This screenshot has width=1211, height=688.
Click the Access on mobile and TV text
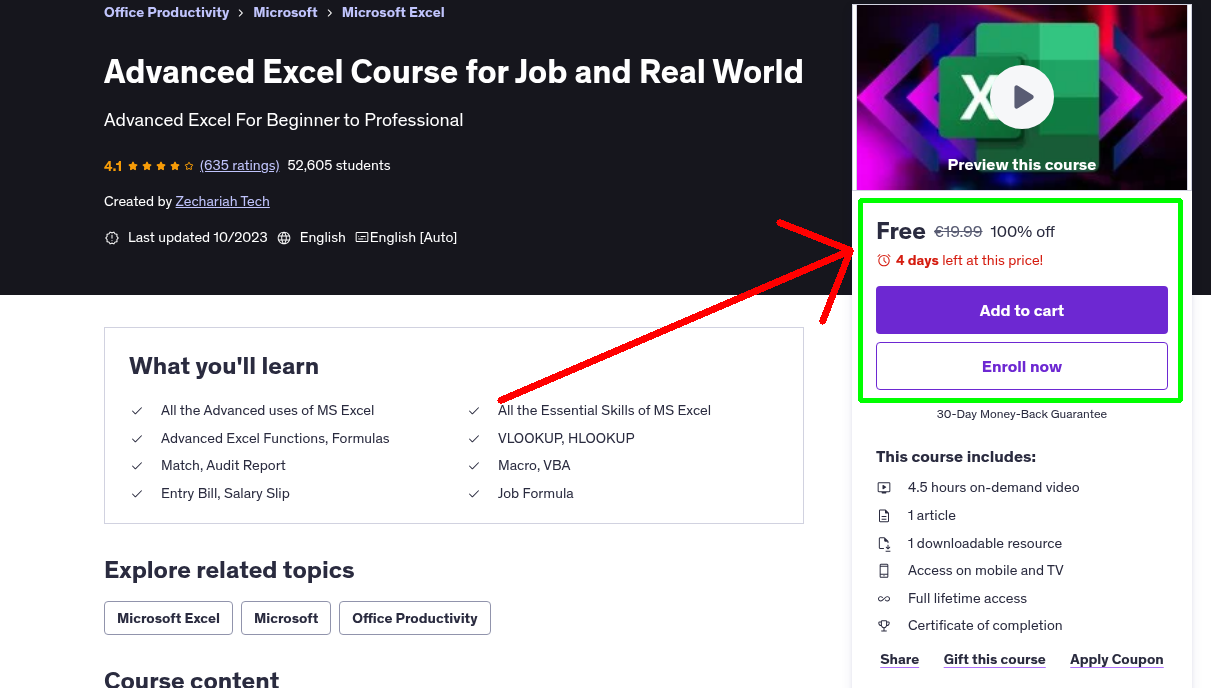(986, 571)
